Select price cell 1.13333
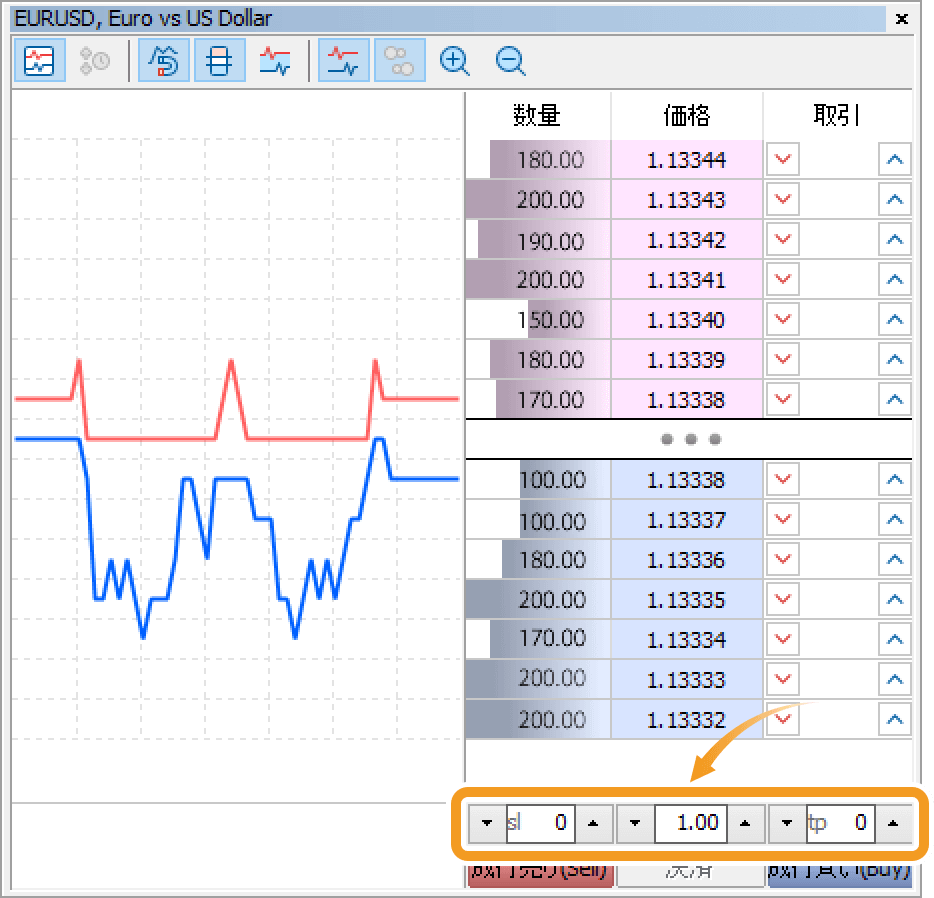The width and height of the screenshot is (934, 898). click(x=687, y=679)
